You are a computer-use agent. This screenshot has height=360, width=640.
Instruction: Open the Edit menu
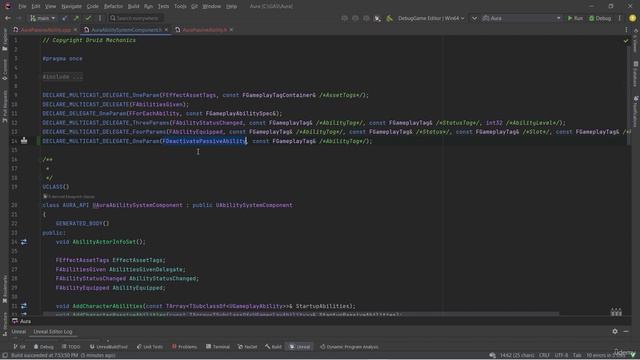36,6
